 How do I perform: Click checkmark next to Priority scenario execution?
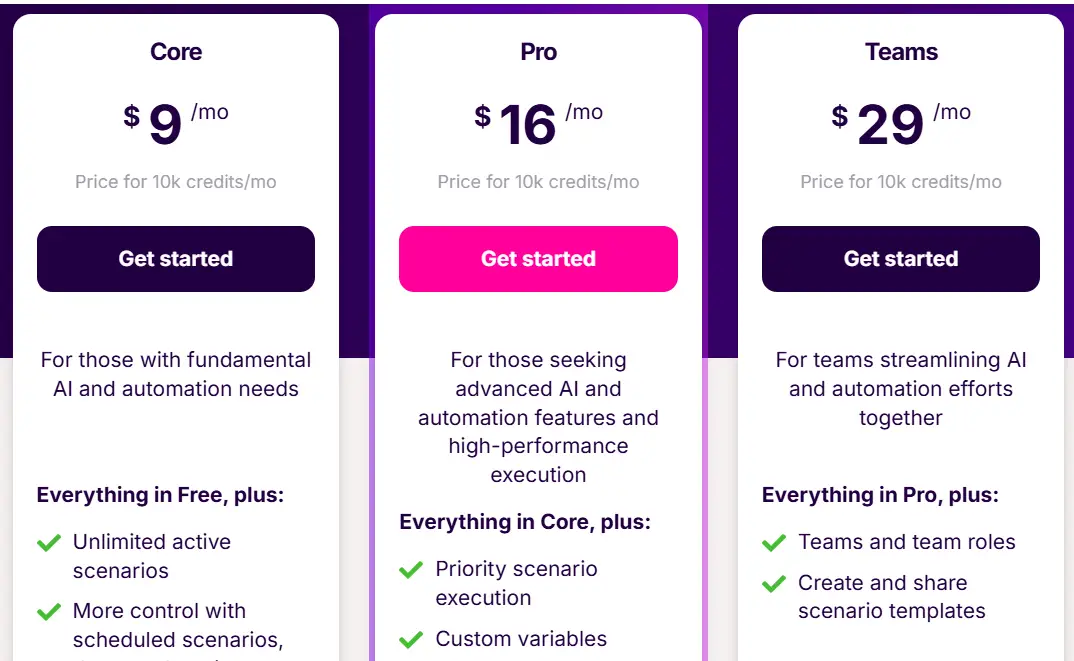[411, 570]
